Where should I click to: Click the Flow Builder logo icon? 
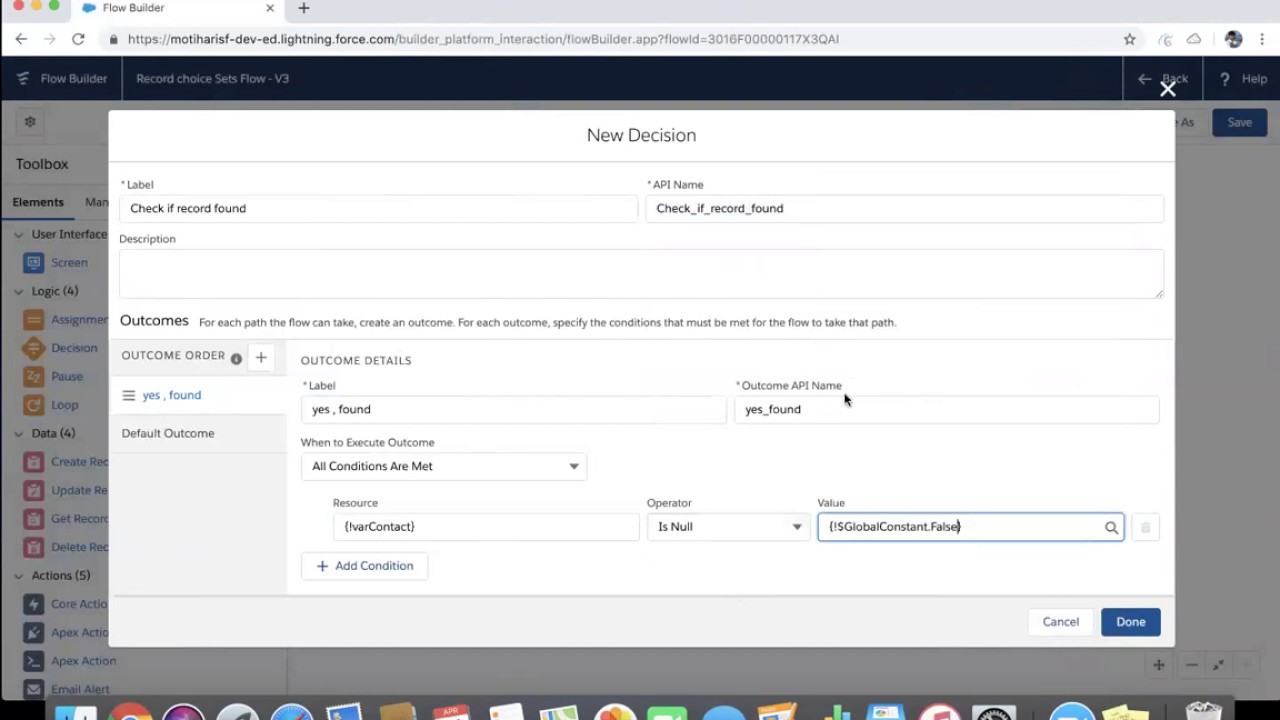23,78
